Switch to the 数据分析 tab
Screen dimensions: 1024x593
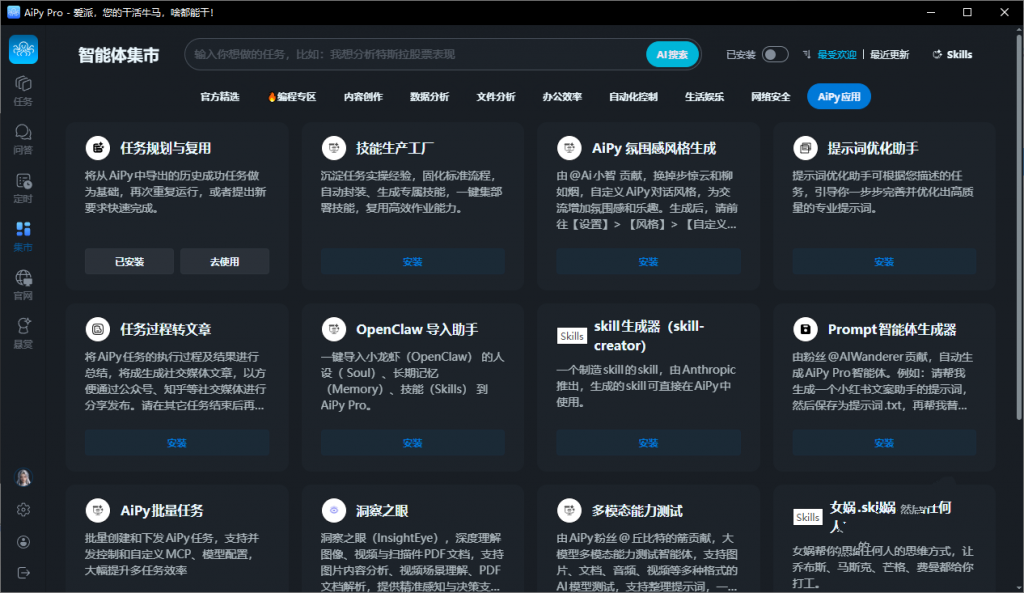coord(429,97)
